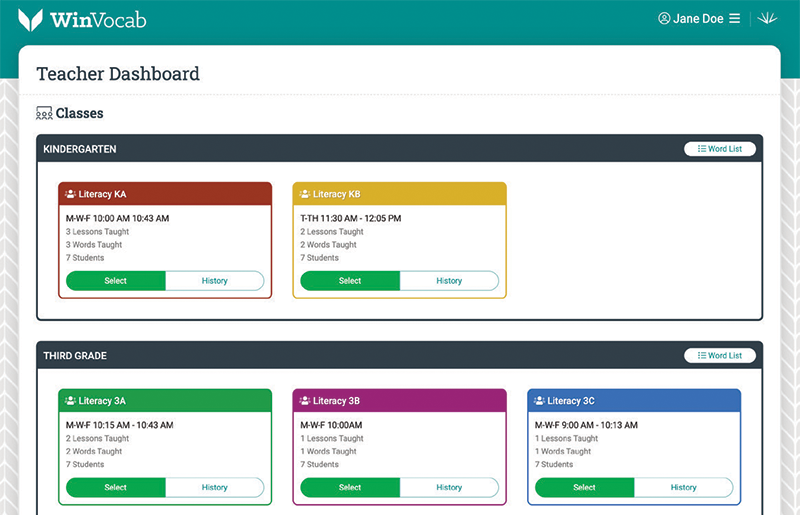
Task: Open the Third Grade Word List
Action: click(x=720, y=355)
